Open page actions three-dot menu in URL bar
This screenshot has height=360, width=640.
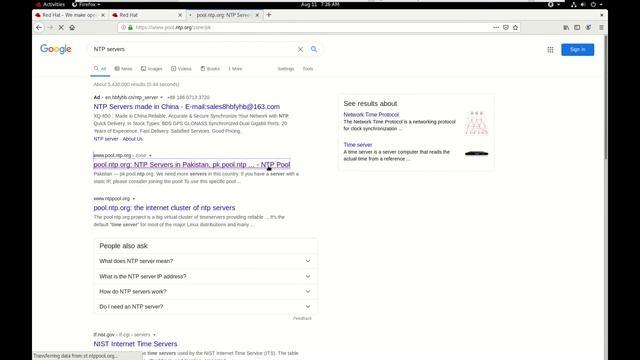[496, 27]
